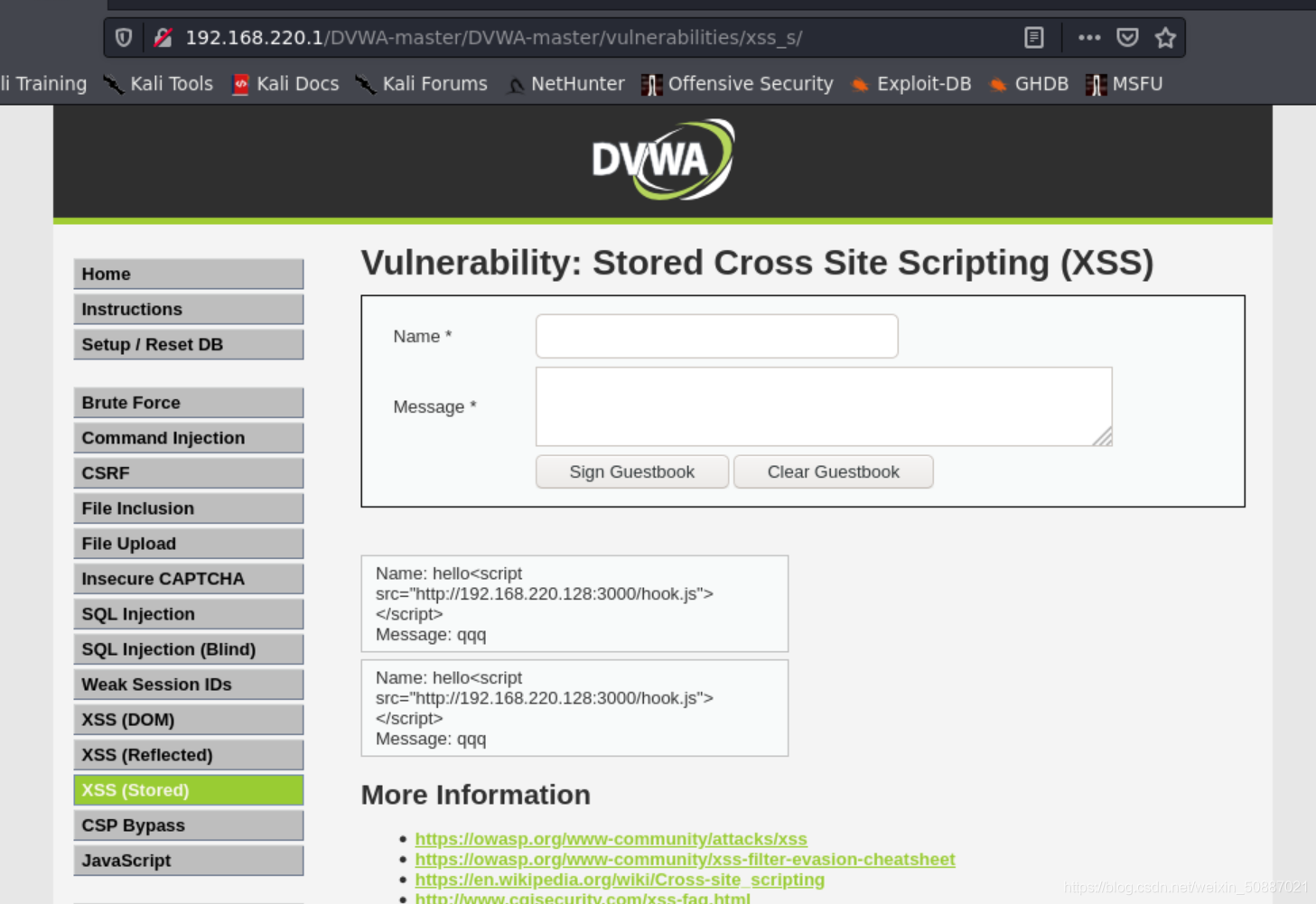The image size is (1316, 904).
Task: Click the More Information heading
Action: point(476,795)
